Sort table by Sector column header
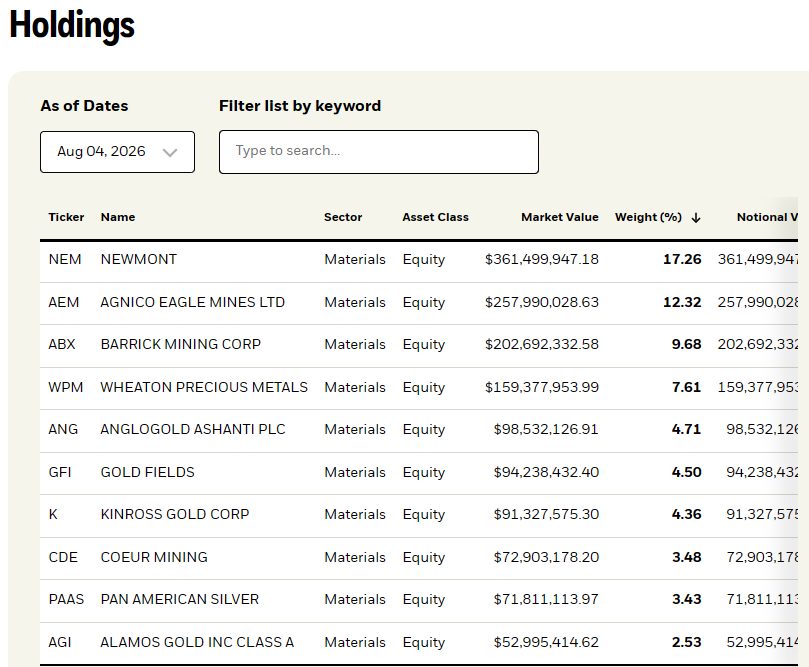Screen dimensions: 809x667 click(x=343, y=217)
